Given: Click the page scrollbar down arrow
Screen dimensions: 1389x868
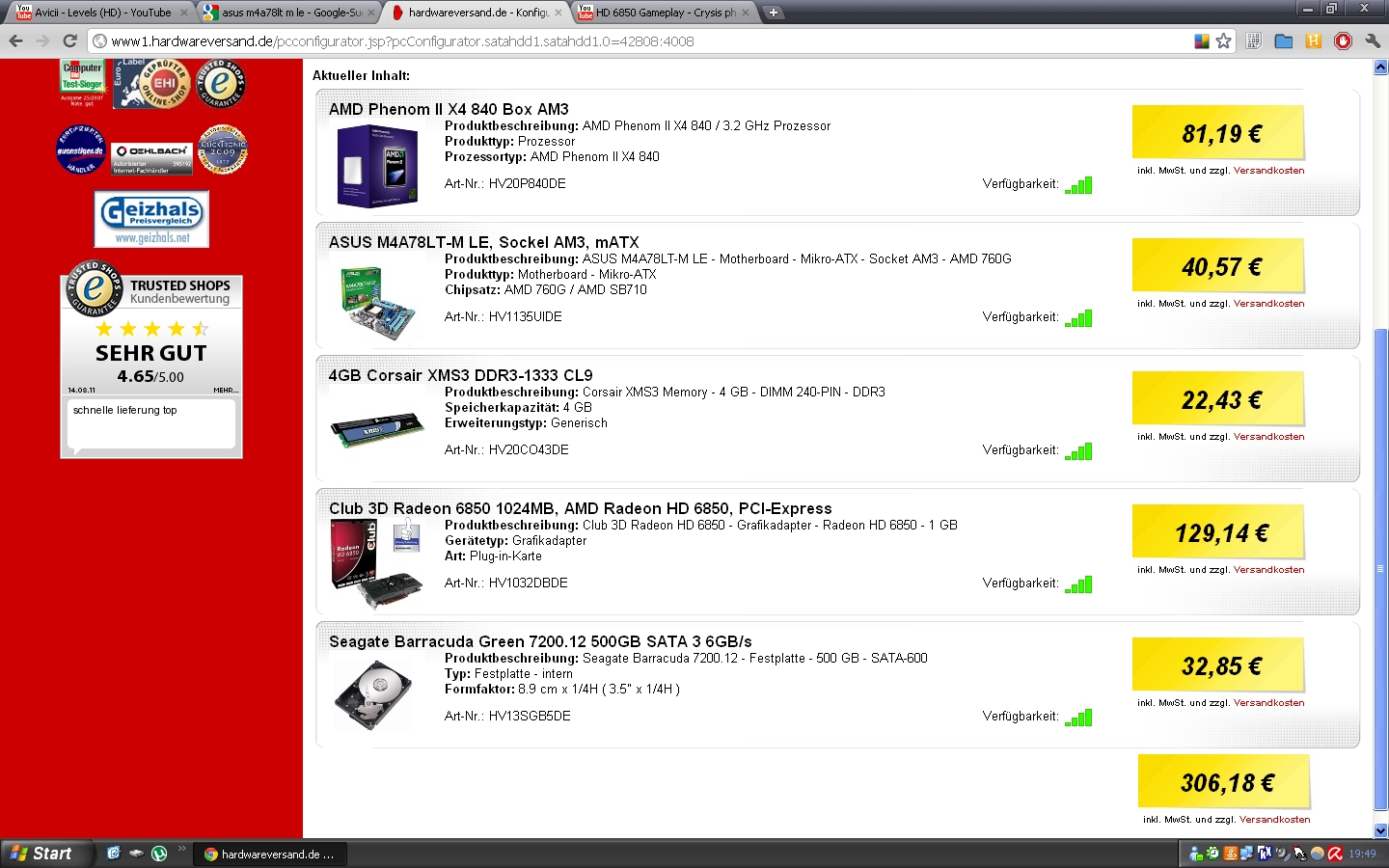Looking at the screenshot, I should point(1380,830).
